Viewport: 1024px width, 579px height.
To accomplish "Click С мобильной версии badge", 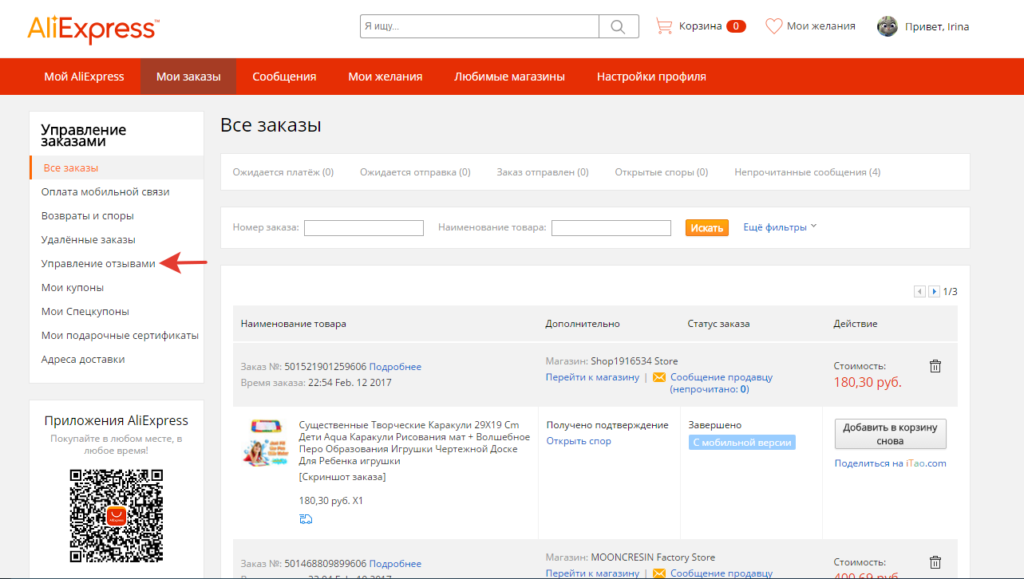I will click(x=742, y=443).
